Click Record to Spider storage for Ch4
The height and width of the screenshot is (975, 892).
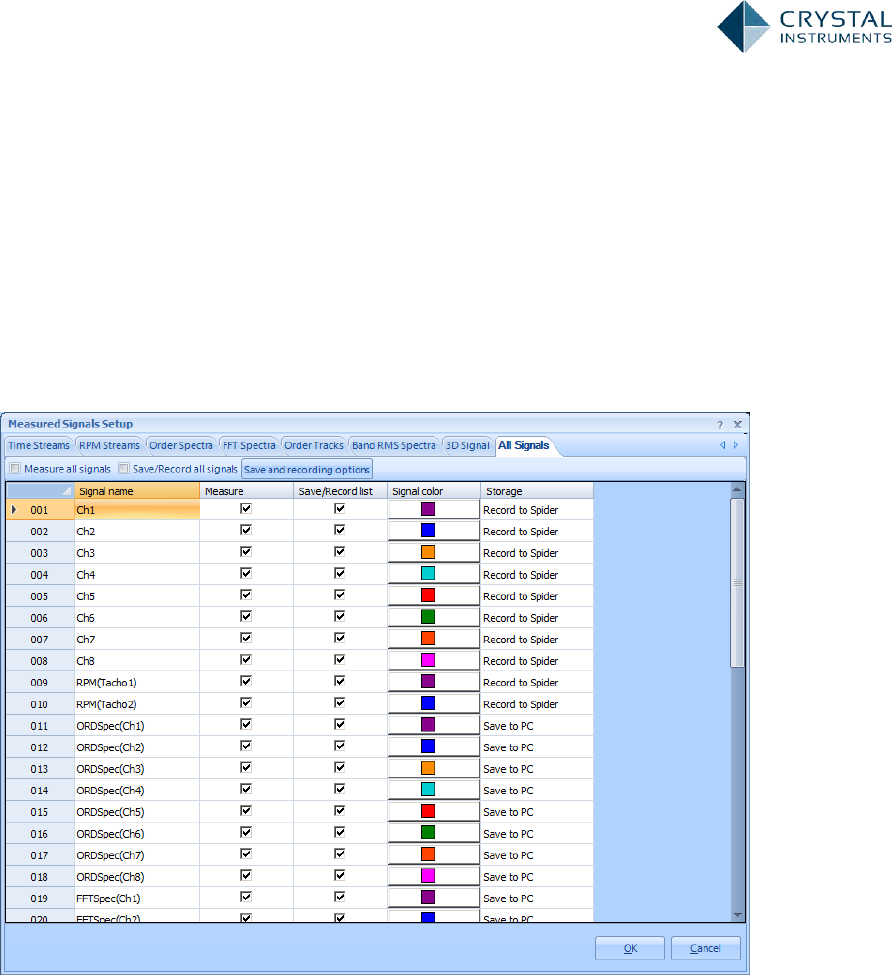tap(537, 575)
